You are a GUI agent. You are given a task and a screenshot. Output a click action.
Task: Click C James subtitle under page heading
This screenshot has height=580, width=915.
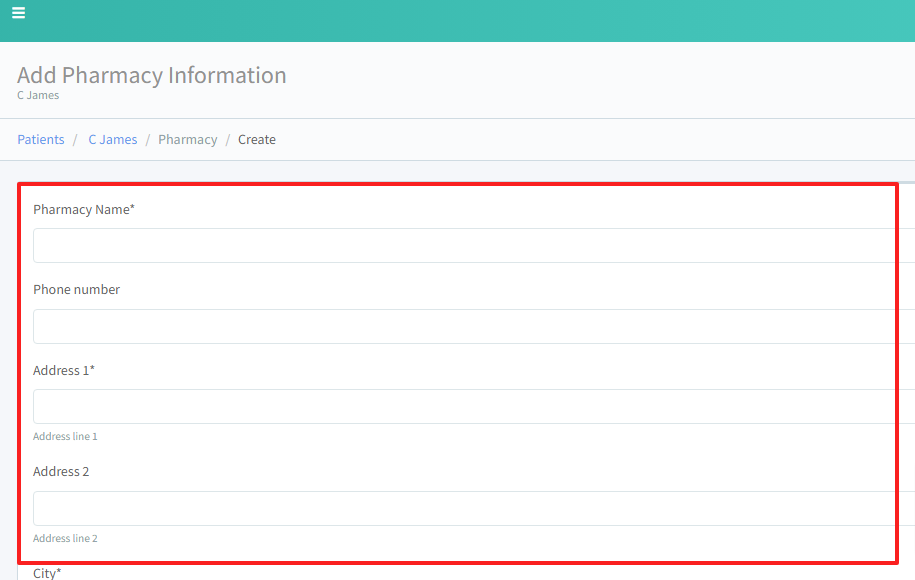point(38,96)
